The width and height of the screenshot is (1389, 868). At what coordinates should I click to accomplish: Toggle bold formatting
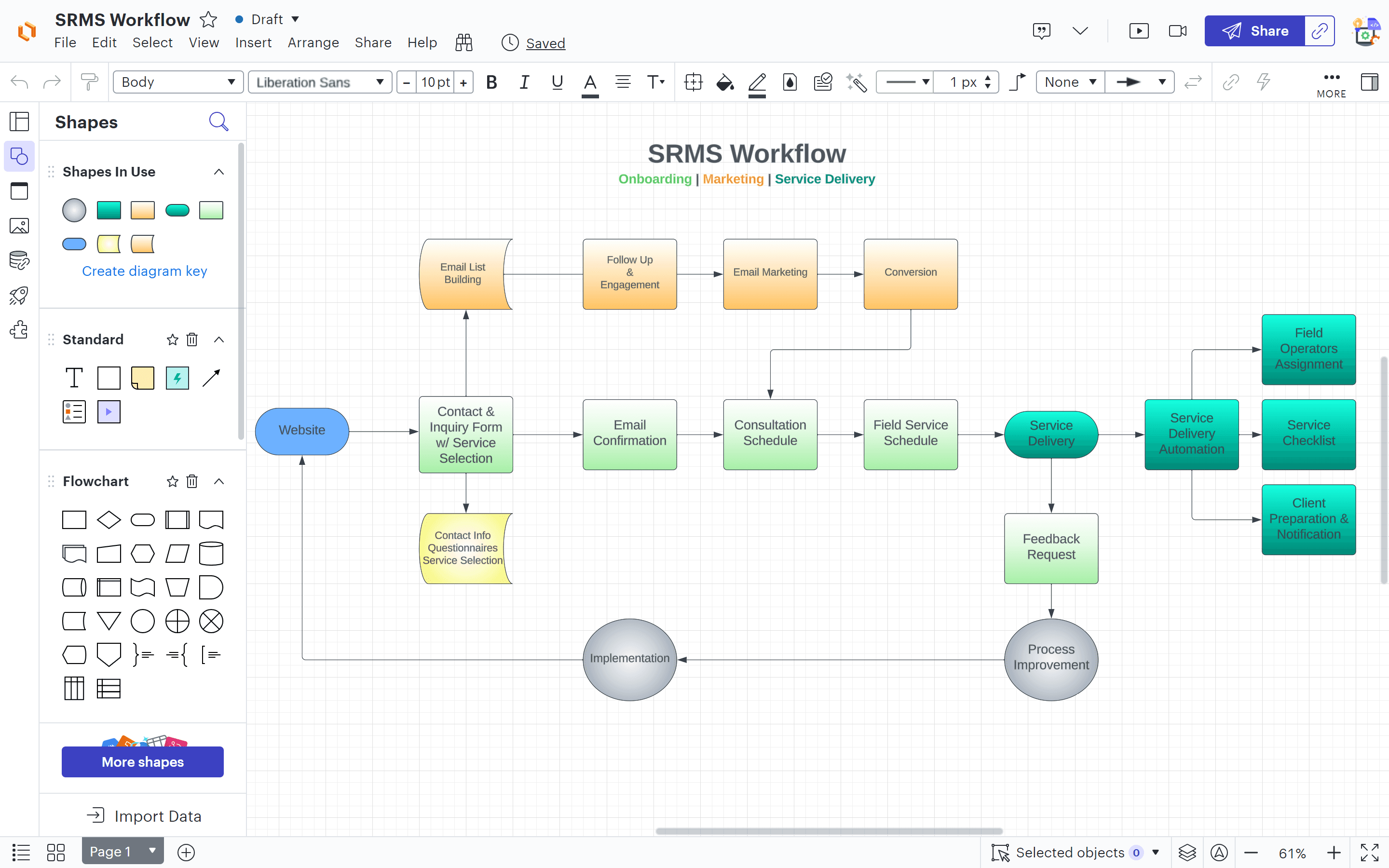(x=491, y=82)
